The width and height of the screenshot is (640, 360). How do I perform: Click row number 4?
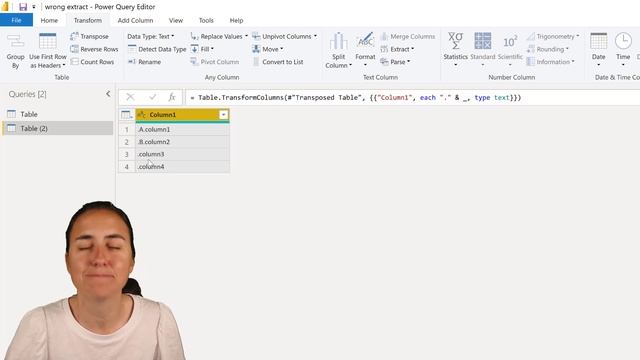(127, 167)
